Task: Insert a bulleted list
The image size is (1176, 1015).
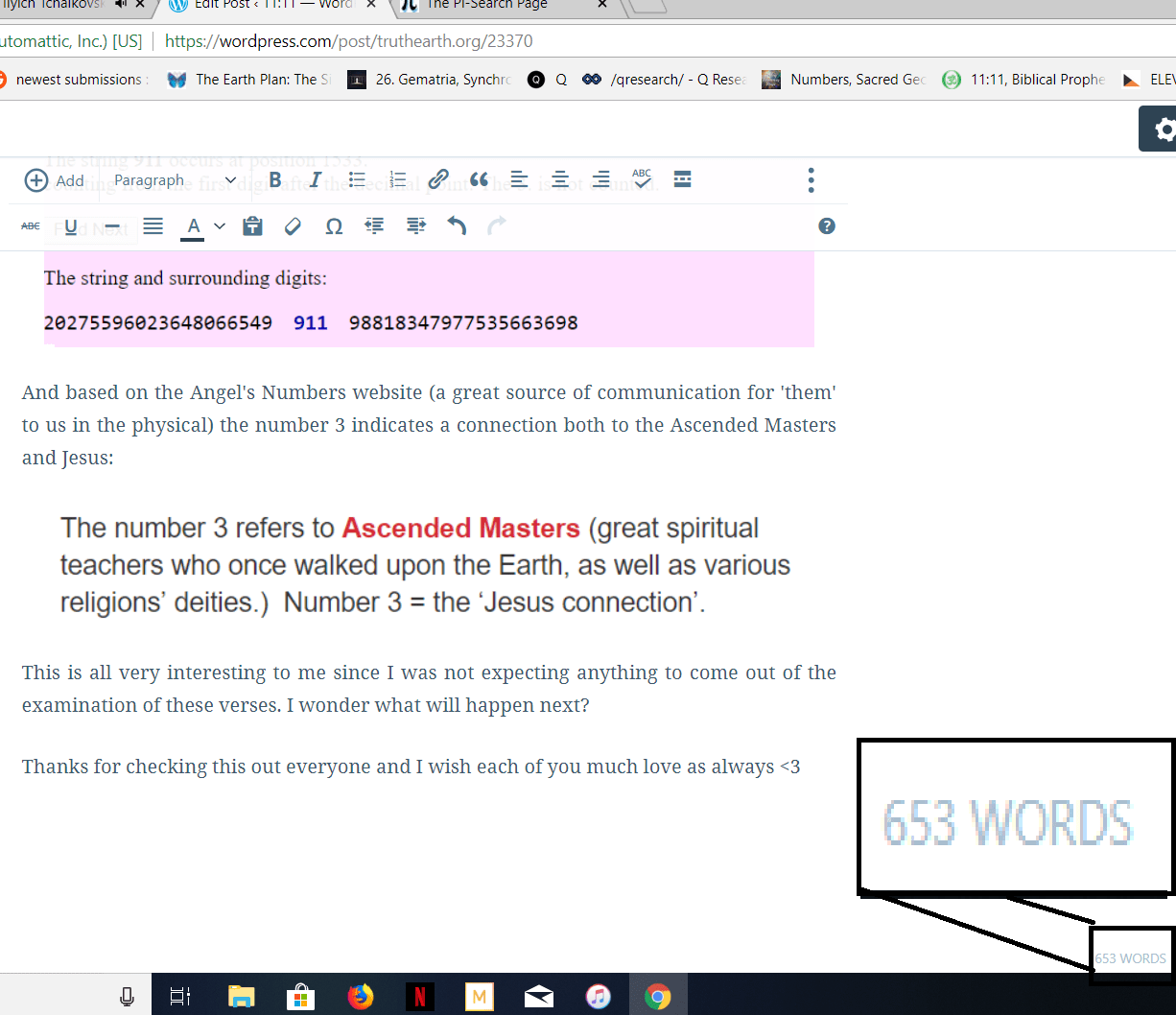Action: (357, 180)
